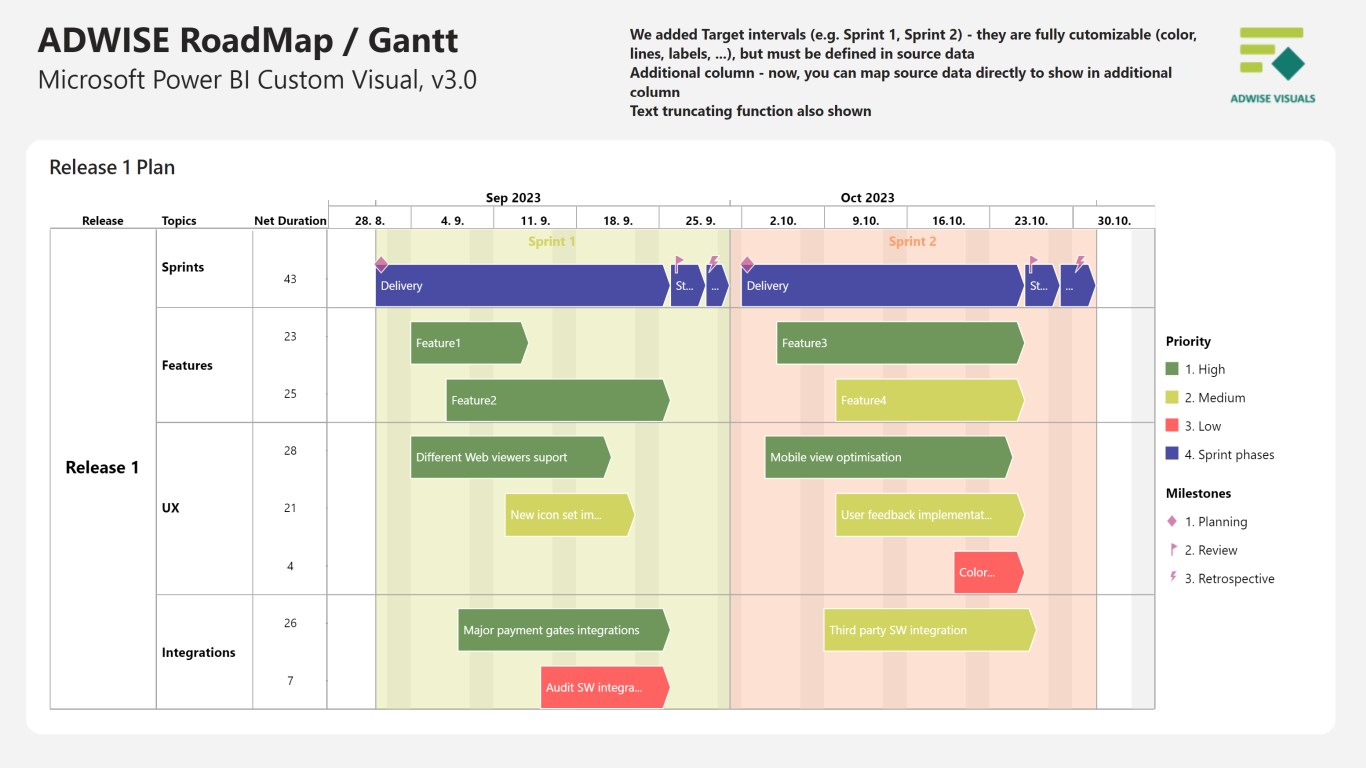Click the 28. 8. week header
This screenshot has height=768, width=1366.
369,221
